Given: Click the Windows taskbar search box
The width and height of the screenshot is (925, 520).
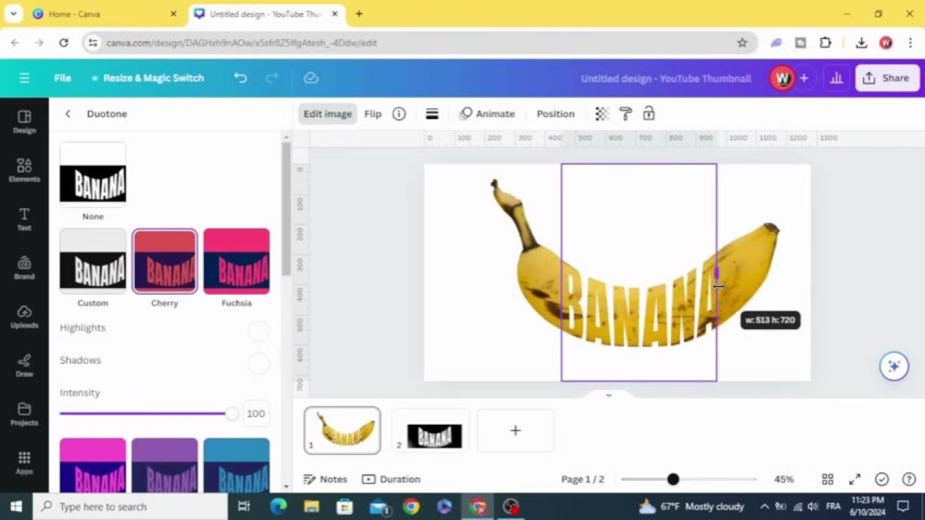Looking at the screenshot, I should pos(130,506).
